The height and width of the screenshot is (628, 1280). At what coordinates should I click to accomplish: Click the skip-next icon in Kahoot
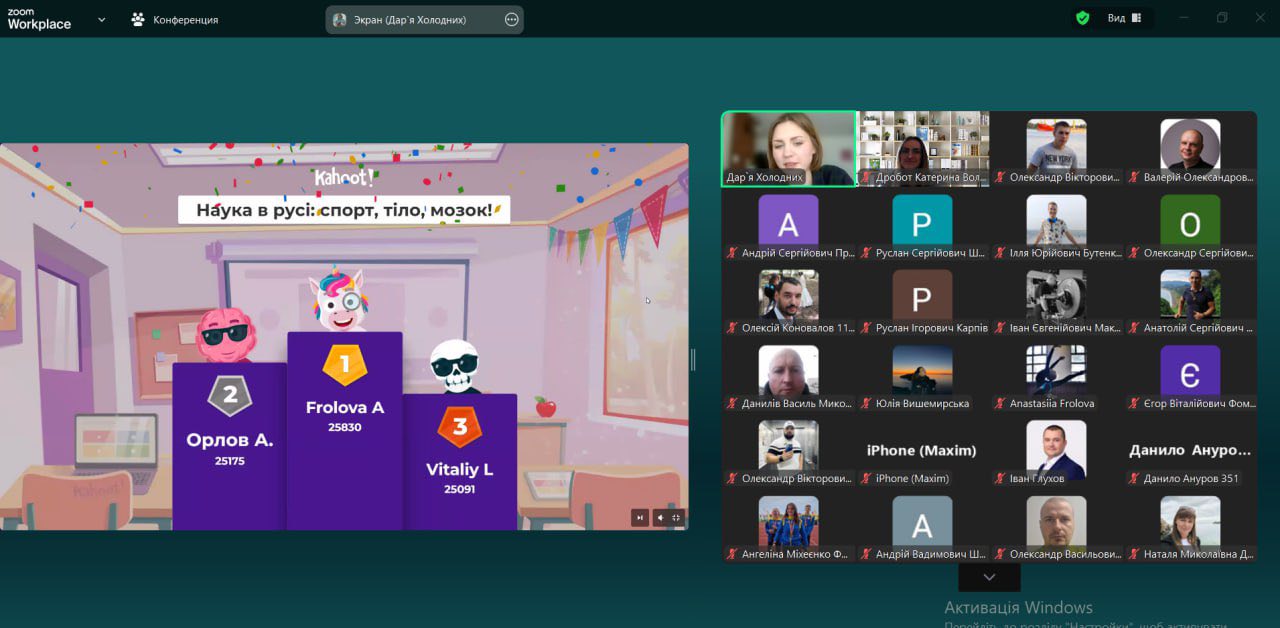[640, 517]
